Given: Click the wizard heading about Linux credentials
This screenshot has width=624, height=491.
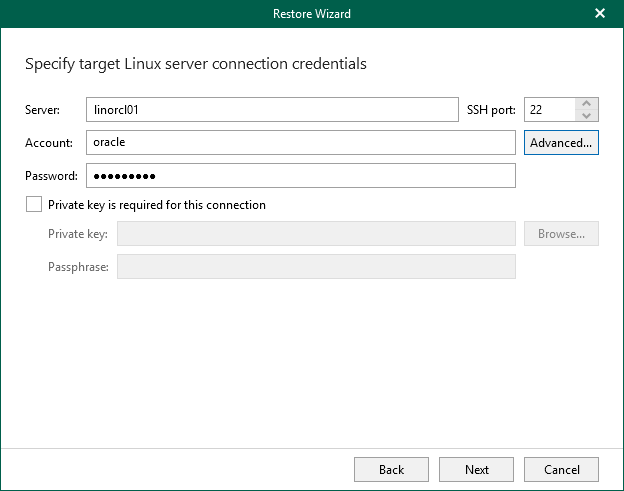Looking at the screenshot, I should click(x=195, y=64).
